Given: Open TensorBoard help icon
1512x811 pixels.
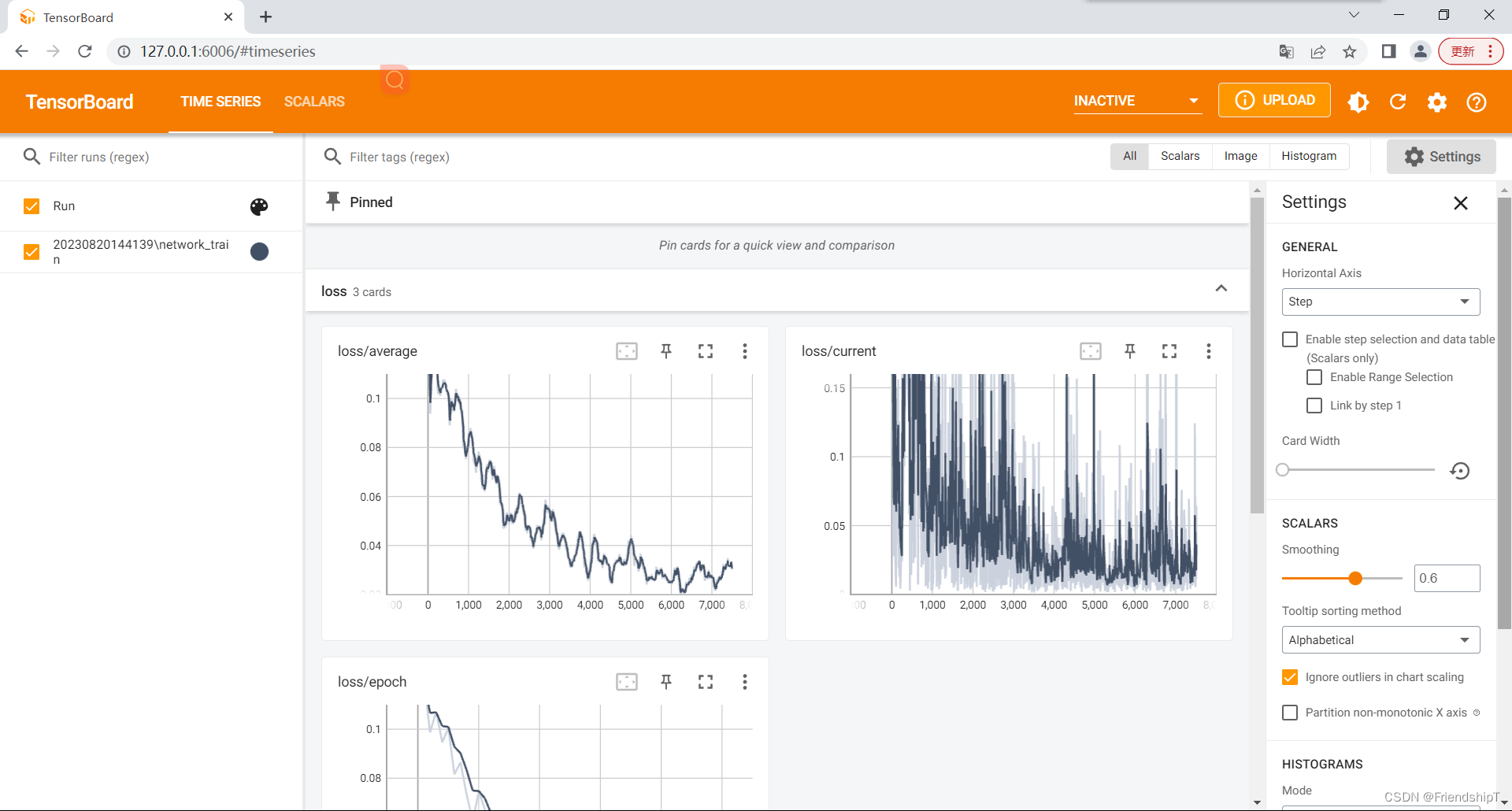Looking at the screenshot, I should coord(1477,102).
